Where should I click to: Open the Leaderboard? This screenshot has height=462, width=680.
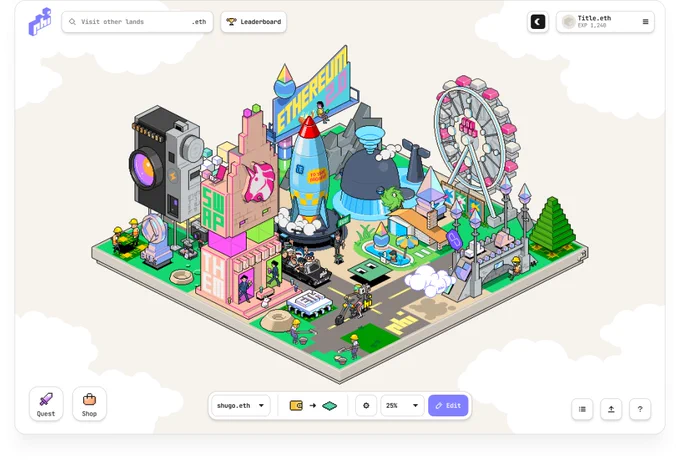coord(253,22)
